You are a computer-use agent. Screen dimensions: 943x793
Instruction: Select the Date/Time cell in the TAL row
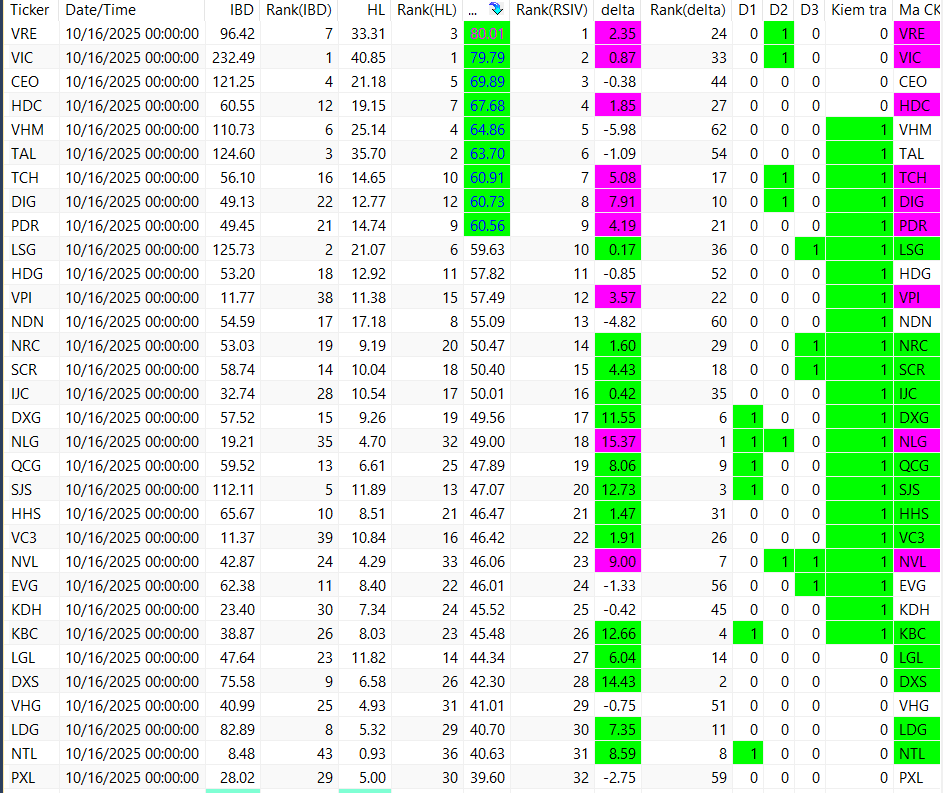132,154
